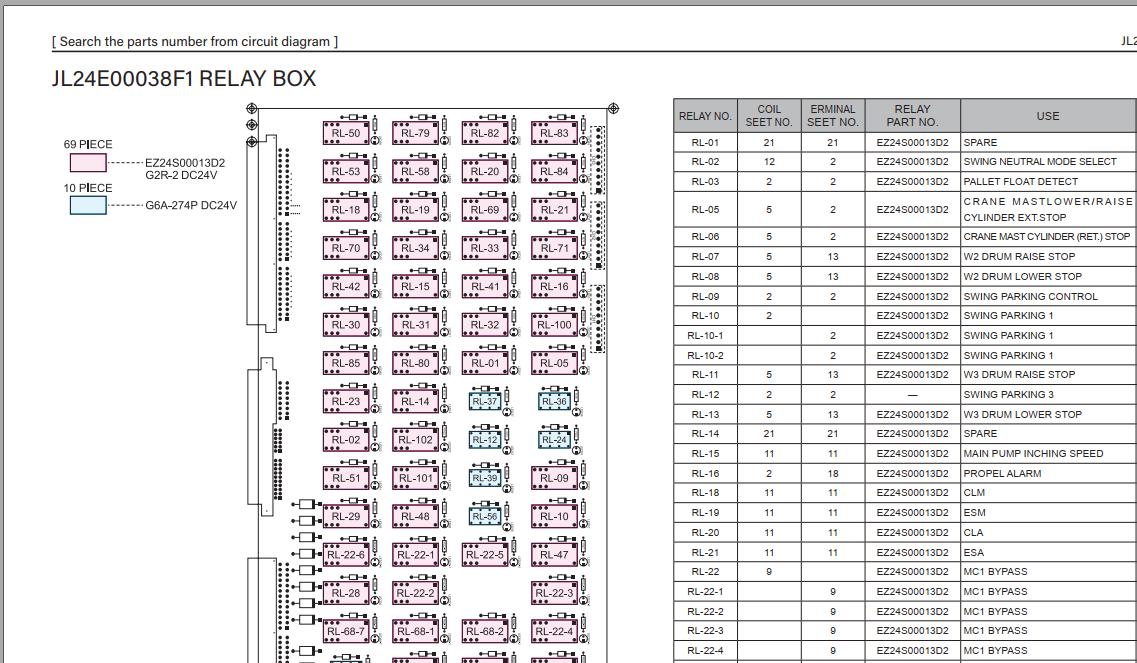Click the blue G6A-274P DC24V legend box
This screenshot has width=1137, height=663.
coord(88,205)
